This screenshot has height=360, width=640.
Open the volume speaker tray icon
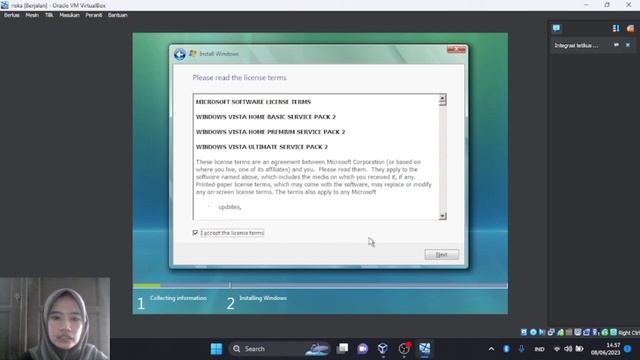point(568,349)
